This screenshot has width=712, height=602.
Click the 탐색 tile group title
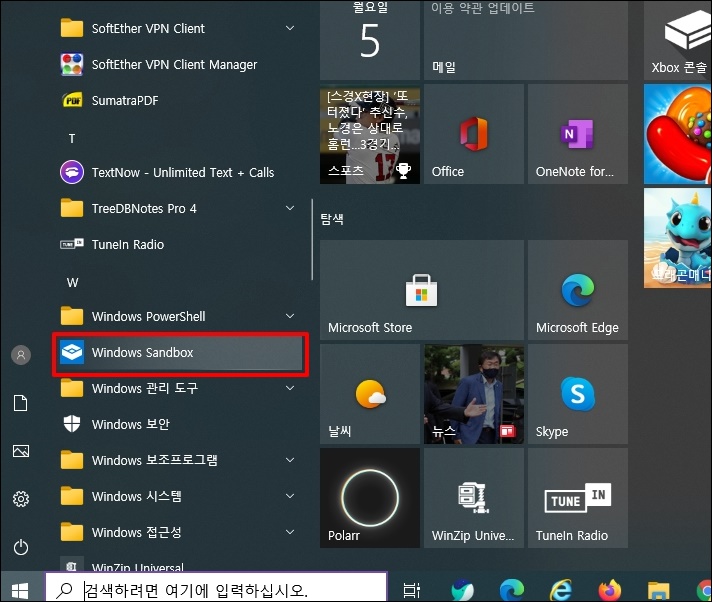click(x=332, y=219)
